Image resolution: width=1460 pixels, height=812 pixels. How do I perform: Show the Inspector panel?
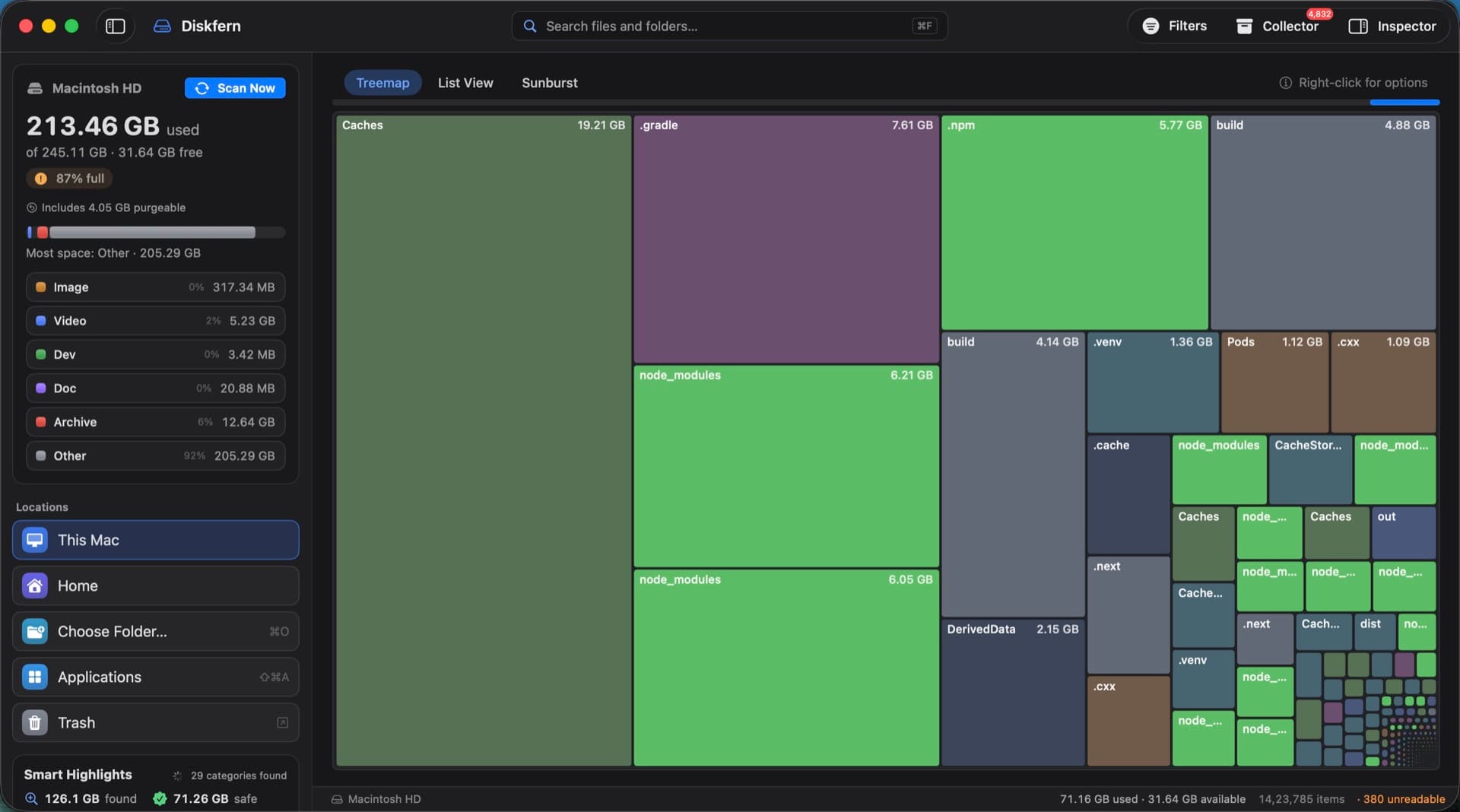click(1392, 26)
